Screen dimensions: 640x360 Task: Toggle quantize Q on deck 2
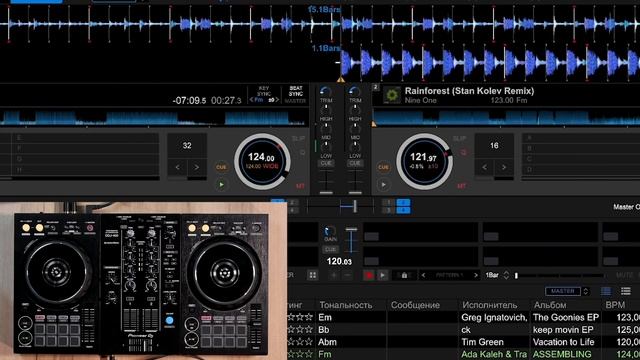coord(464,153)
